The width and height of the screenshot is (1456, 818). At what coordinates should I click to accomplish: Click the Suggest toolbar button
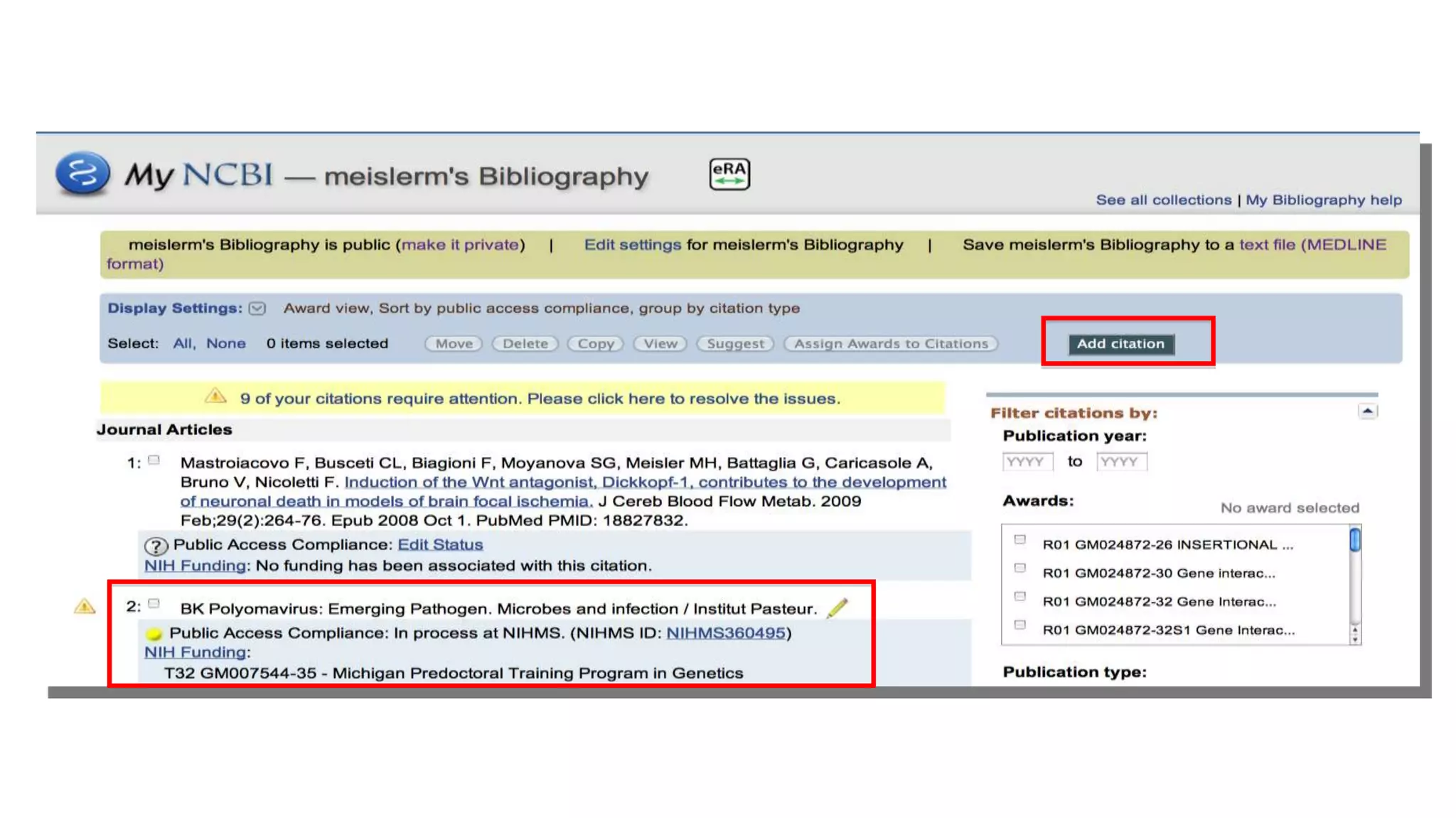pos(735,344)
